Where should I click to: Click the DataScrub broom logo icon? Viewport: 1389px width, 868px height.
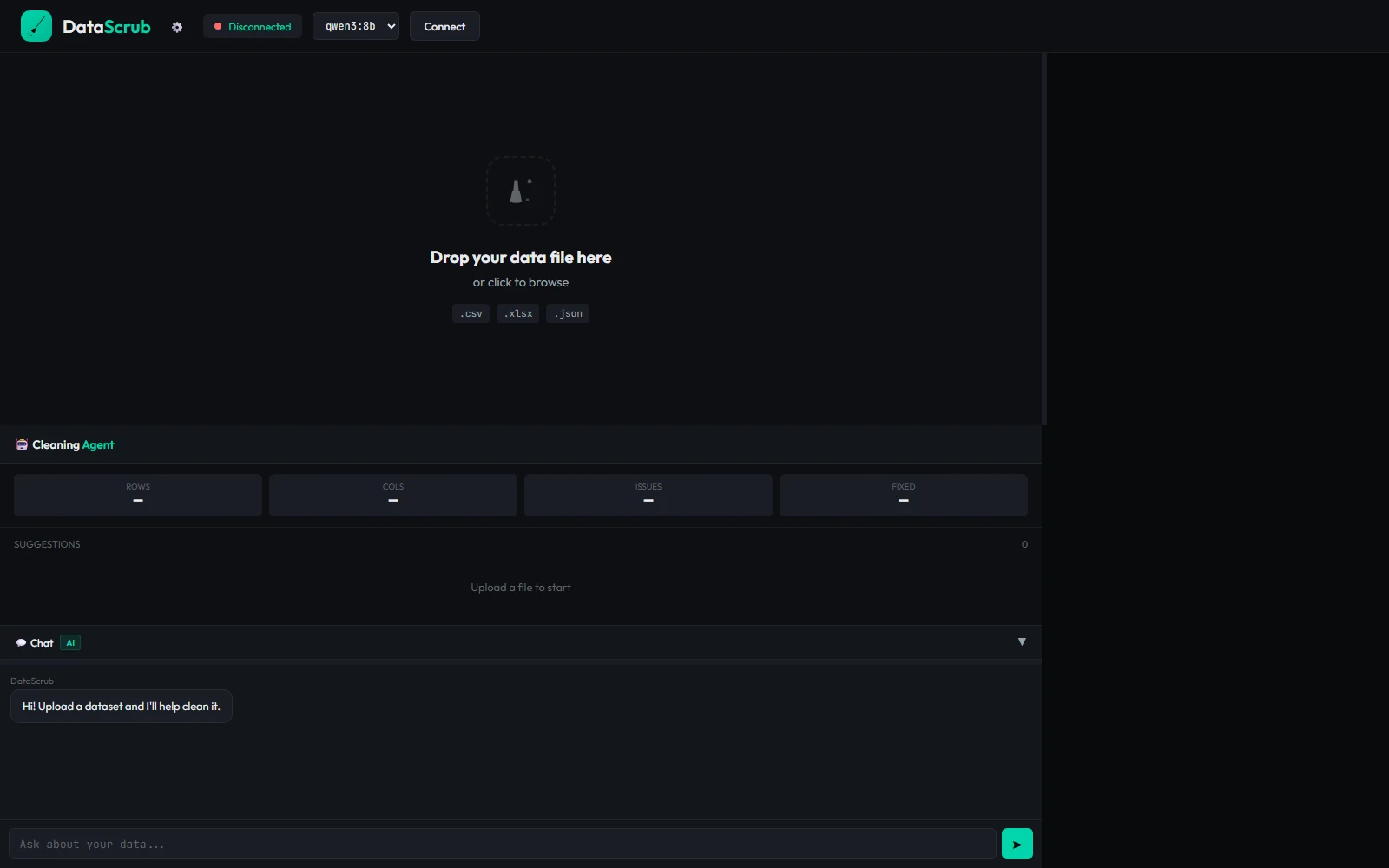(36, 26)
